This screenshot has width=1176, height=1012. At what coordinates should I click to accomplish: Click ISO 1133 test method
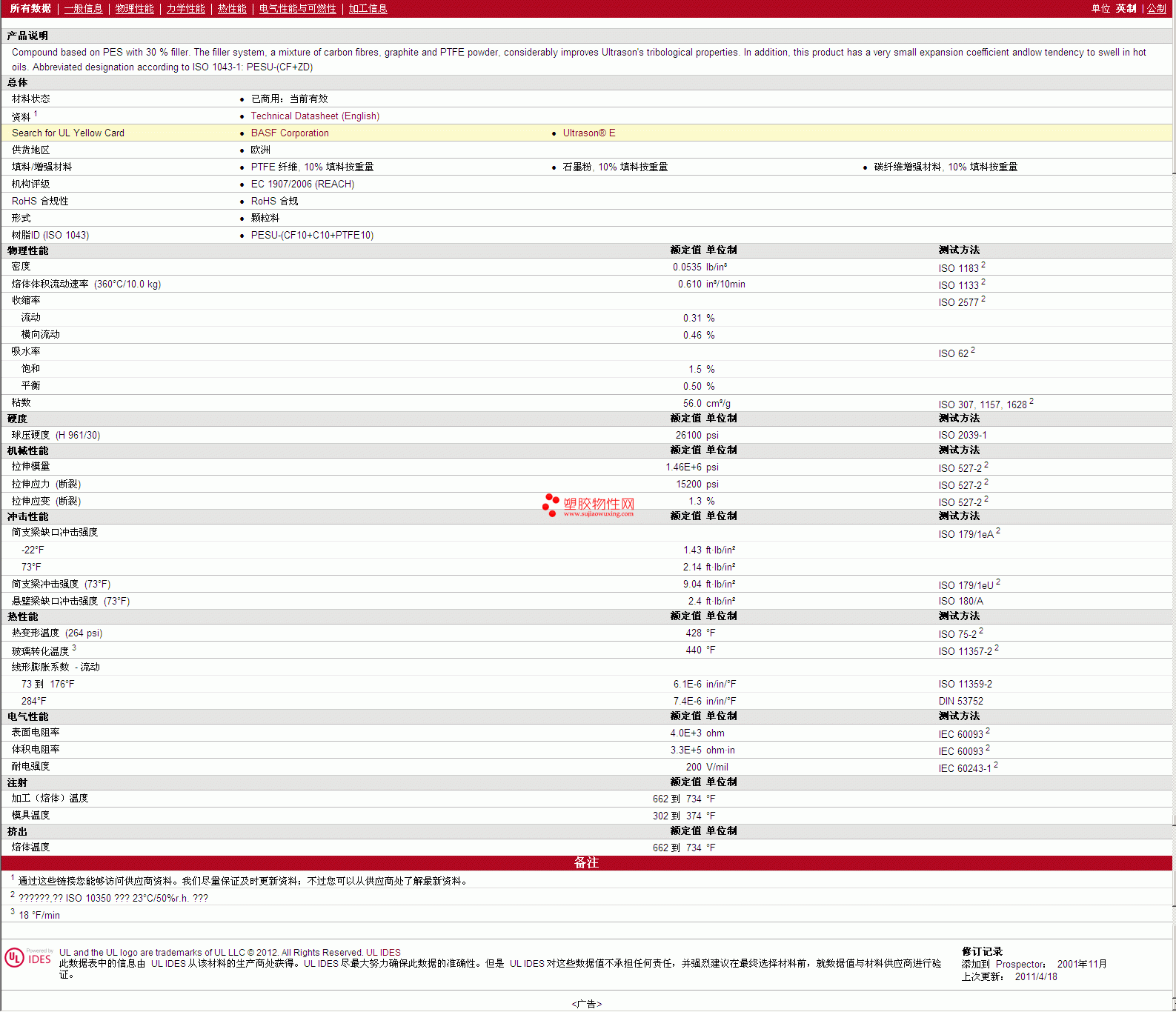[x=959, y=285]
